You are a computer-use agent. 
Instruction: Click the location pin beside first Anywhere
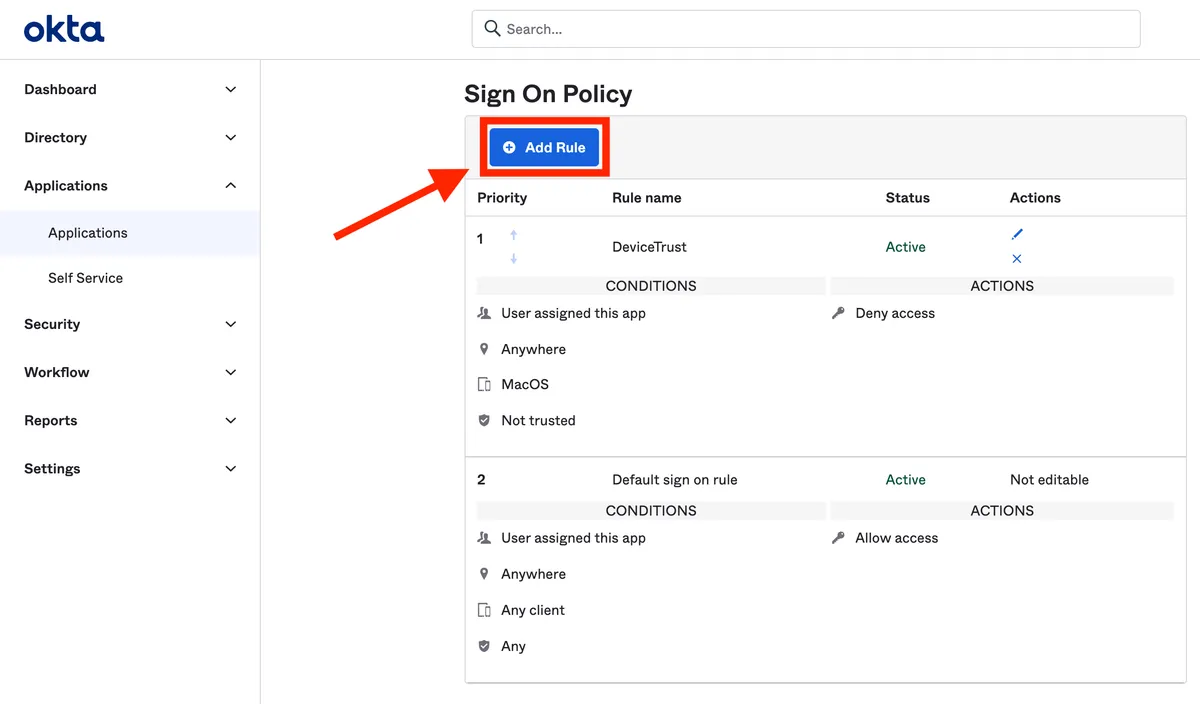tap(485, 349)
